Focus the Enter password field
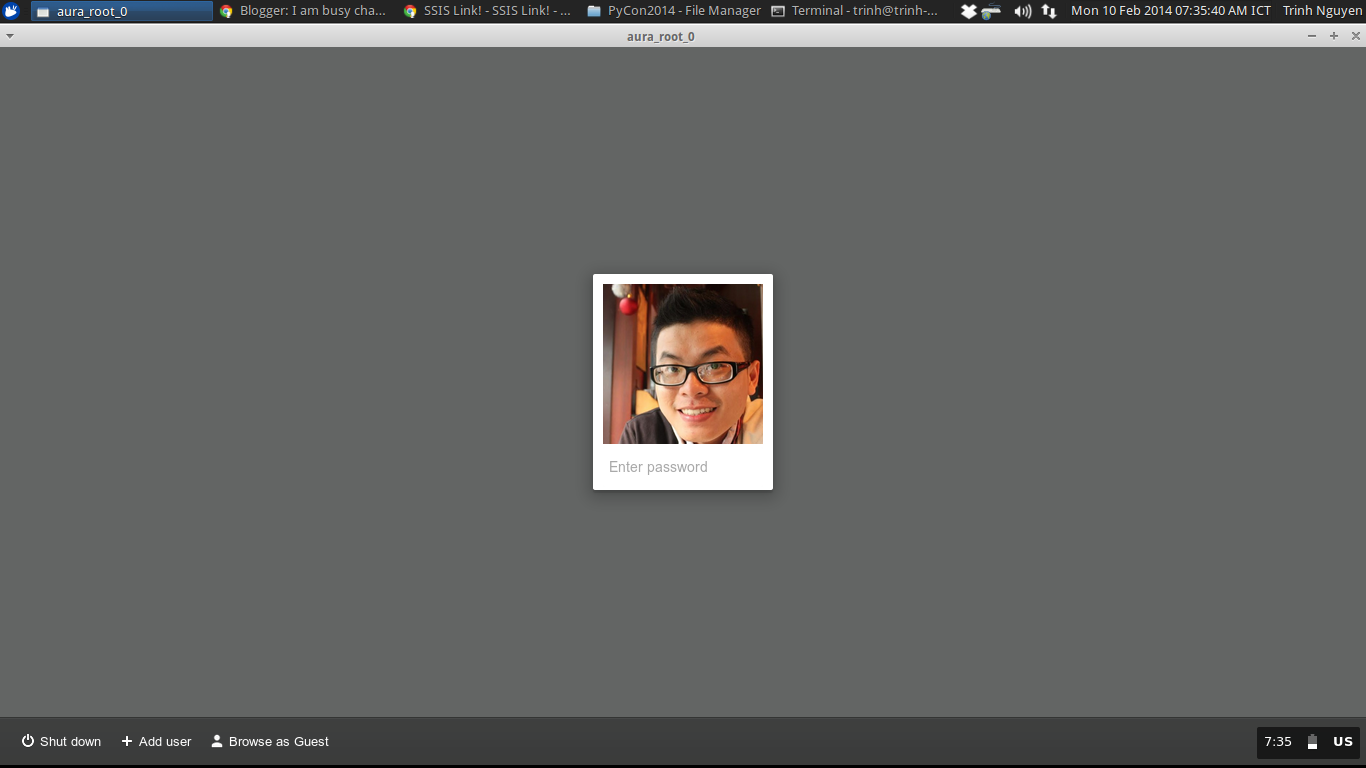Viewport: 1366px width, 768px height. click(x=683, y=467)
